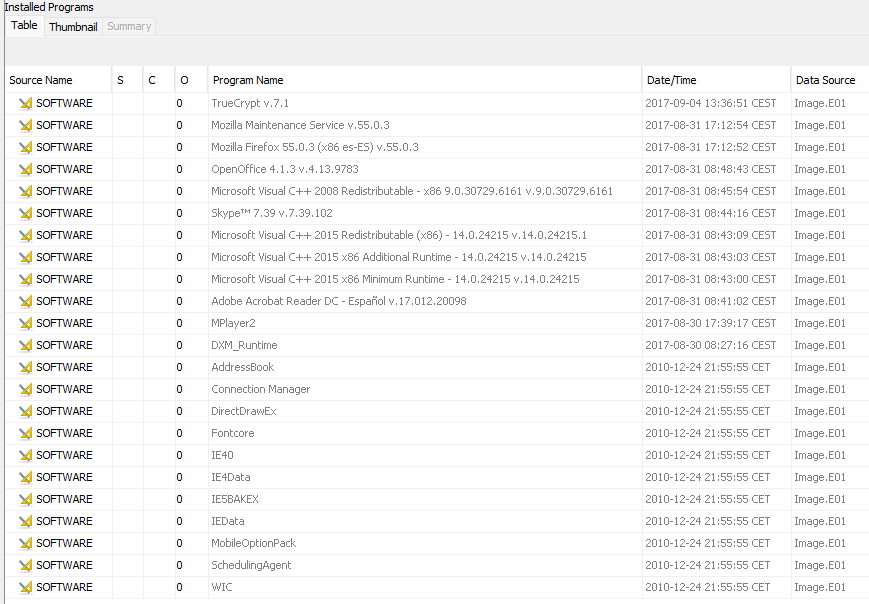Click the SOFTWARE icon in the Connection Manager row
Image resolution: width=869 pixels, height=604 pixels.
[x=25, y=389]
